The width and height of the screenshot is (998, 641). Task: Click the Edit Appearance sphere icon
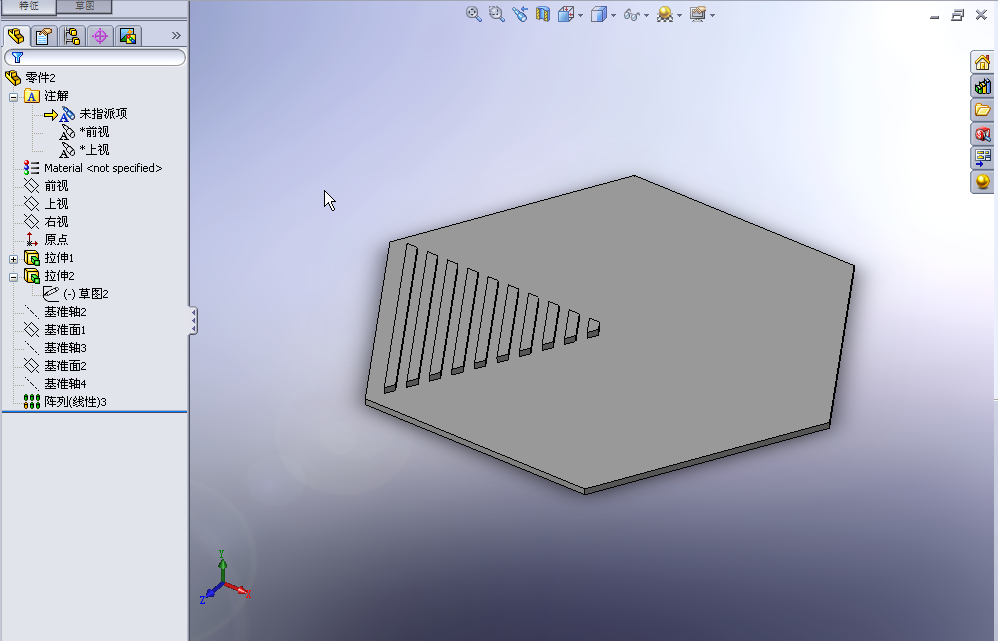point(664,14)
